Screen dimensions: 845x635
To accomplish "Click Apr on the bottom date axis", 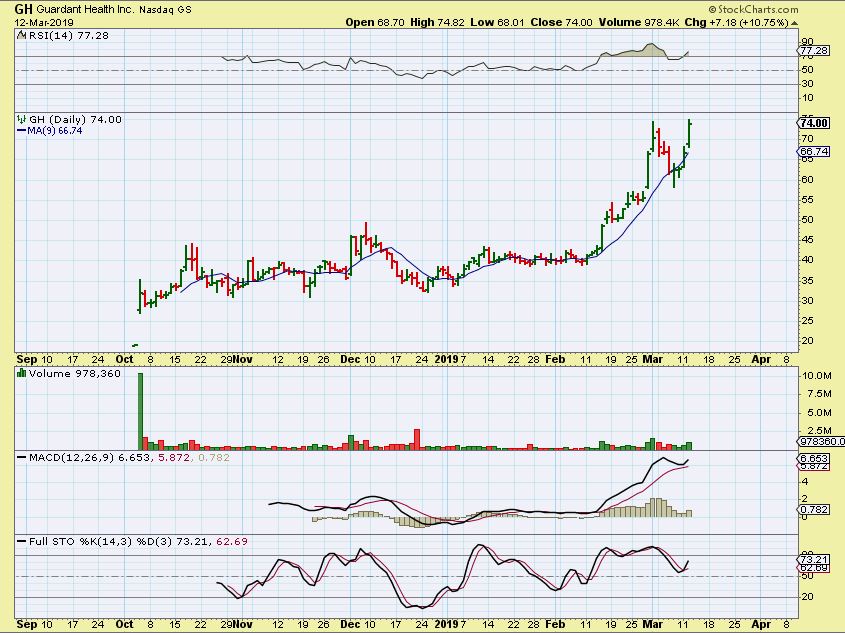I will point(761,624).
